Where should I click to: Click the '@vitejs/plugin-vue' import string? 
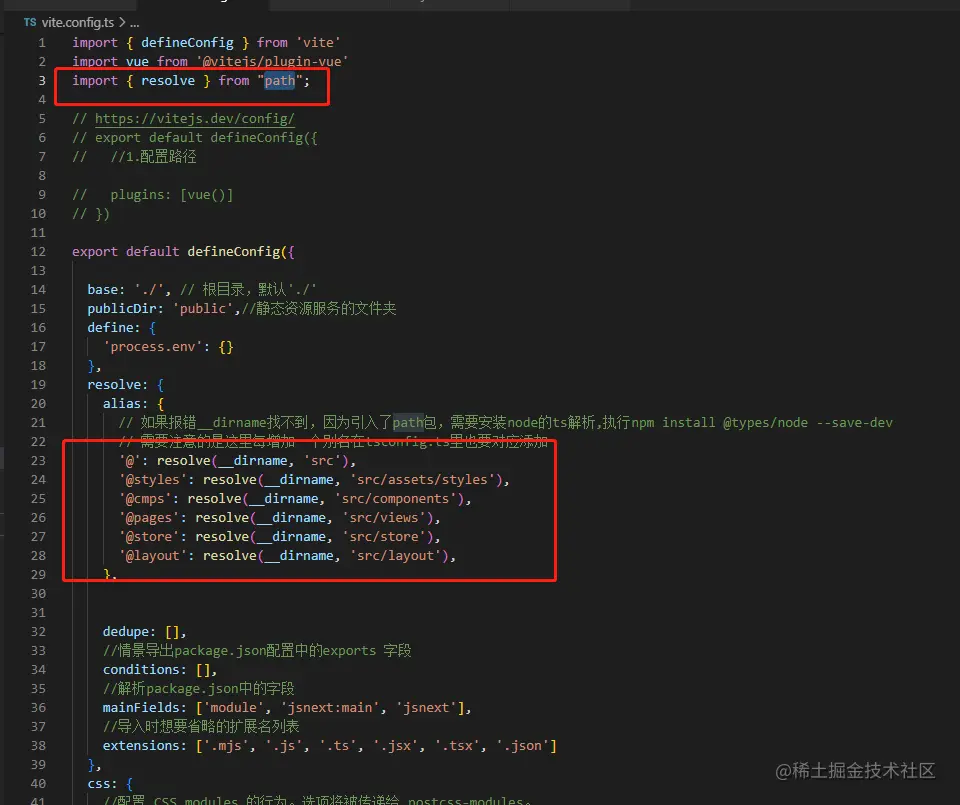(272, 62)
